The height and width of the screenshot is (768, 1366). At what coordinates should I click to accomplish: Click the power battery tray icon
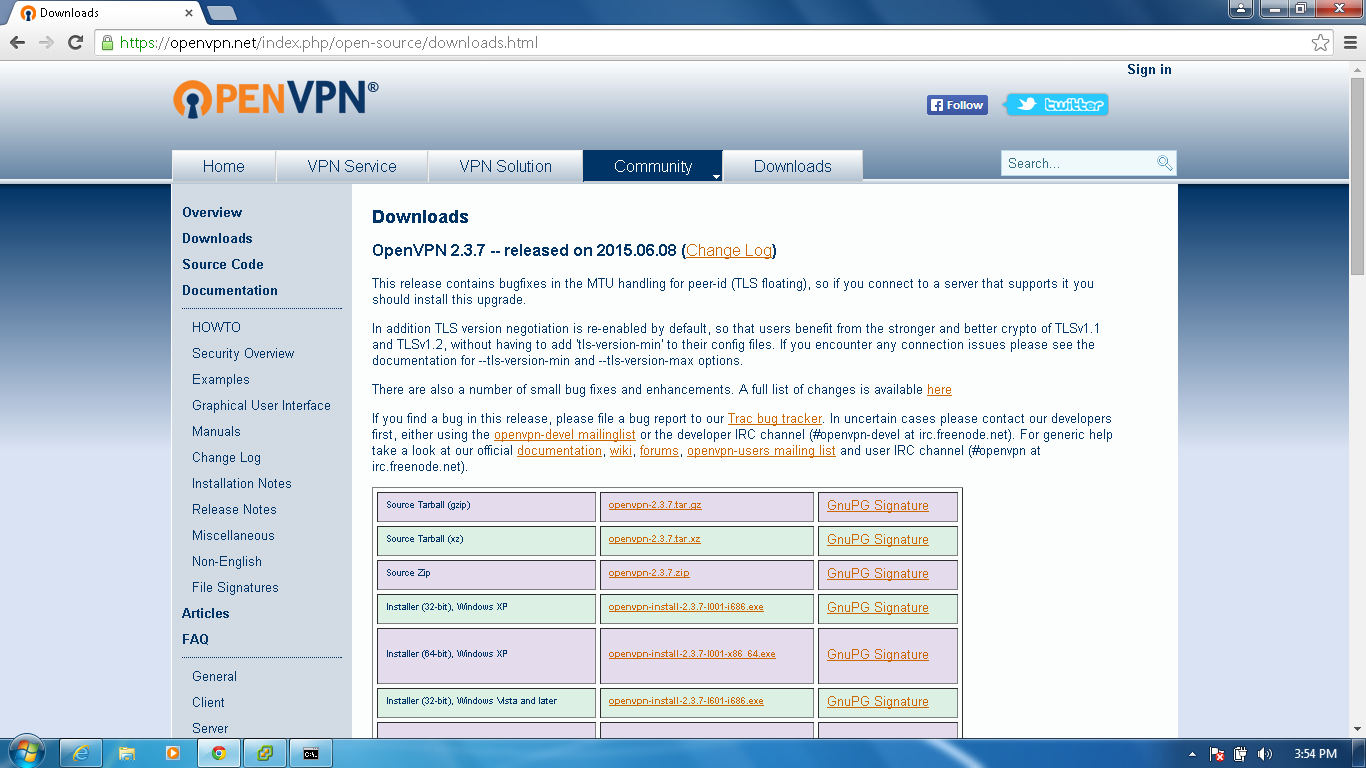1240,754
